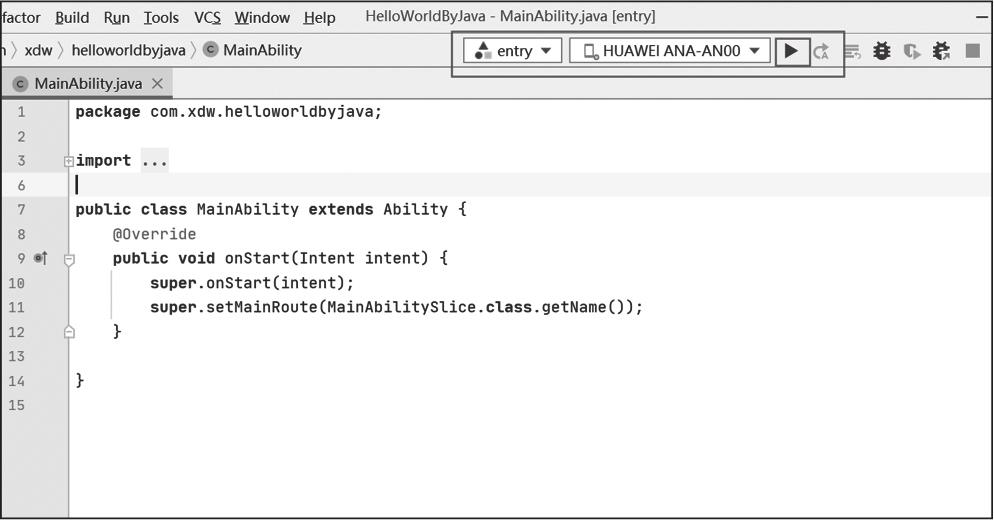Image resolution: width=994 pixels, height=521 pixels.
Task: Click the class icon beside MainAbility breadcrumb
Action: click(x=211, y=49)
